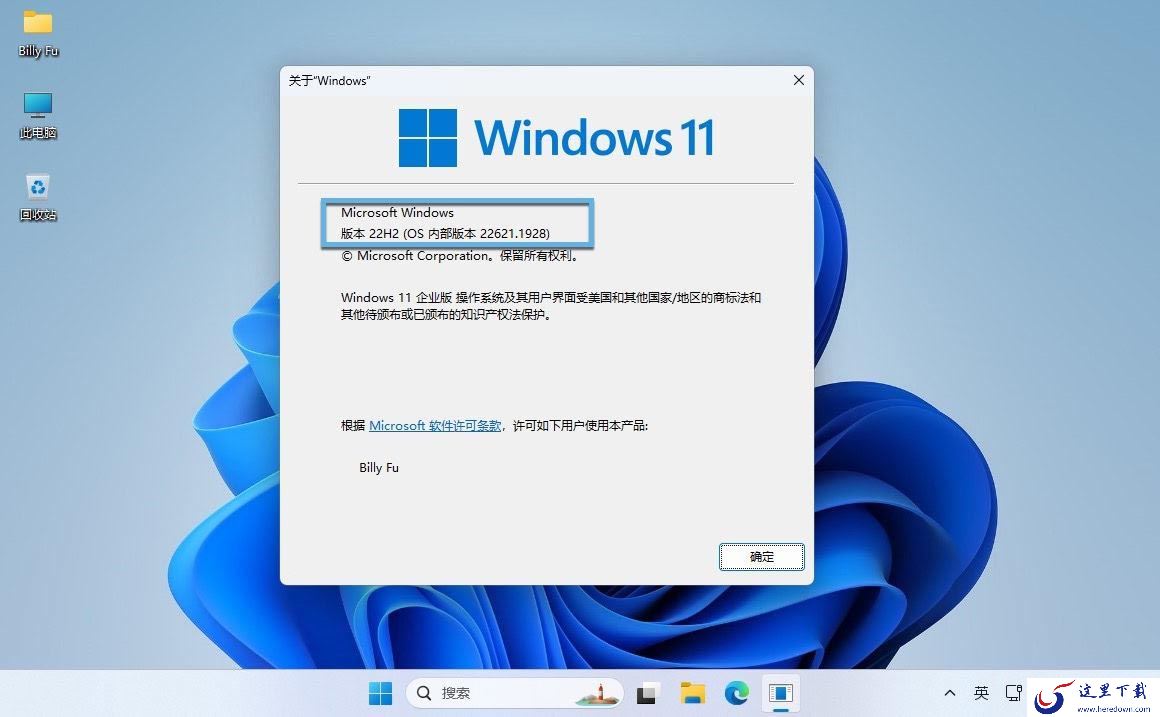Click the lighthouse search highlight icon
This screenshot has width=1160, height=717.
point(598,693)
